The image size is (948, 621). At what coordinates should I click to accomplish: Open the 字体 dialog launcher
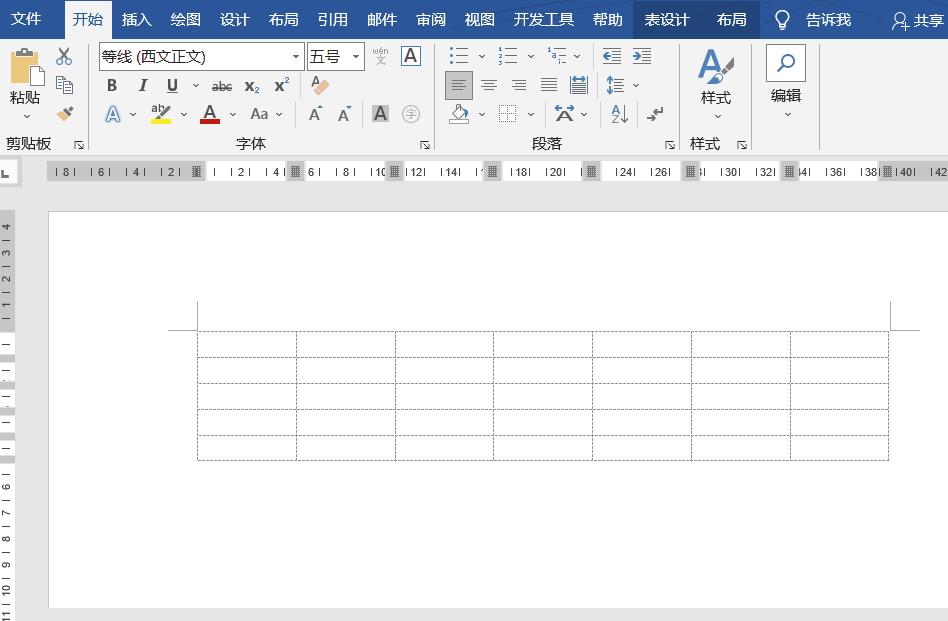coord(424,144)
